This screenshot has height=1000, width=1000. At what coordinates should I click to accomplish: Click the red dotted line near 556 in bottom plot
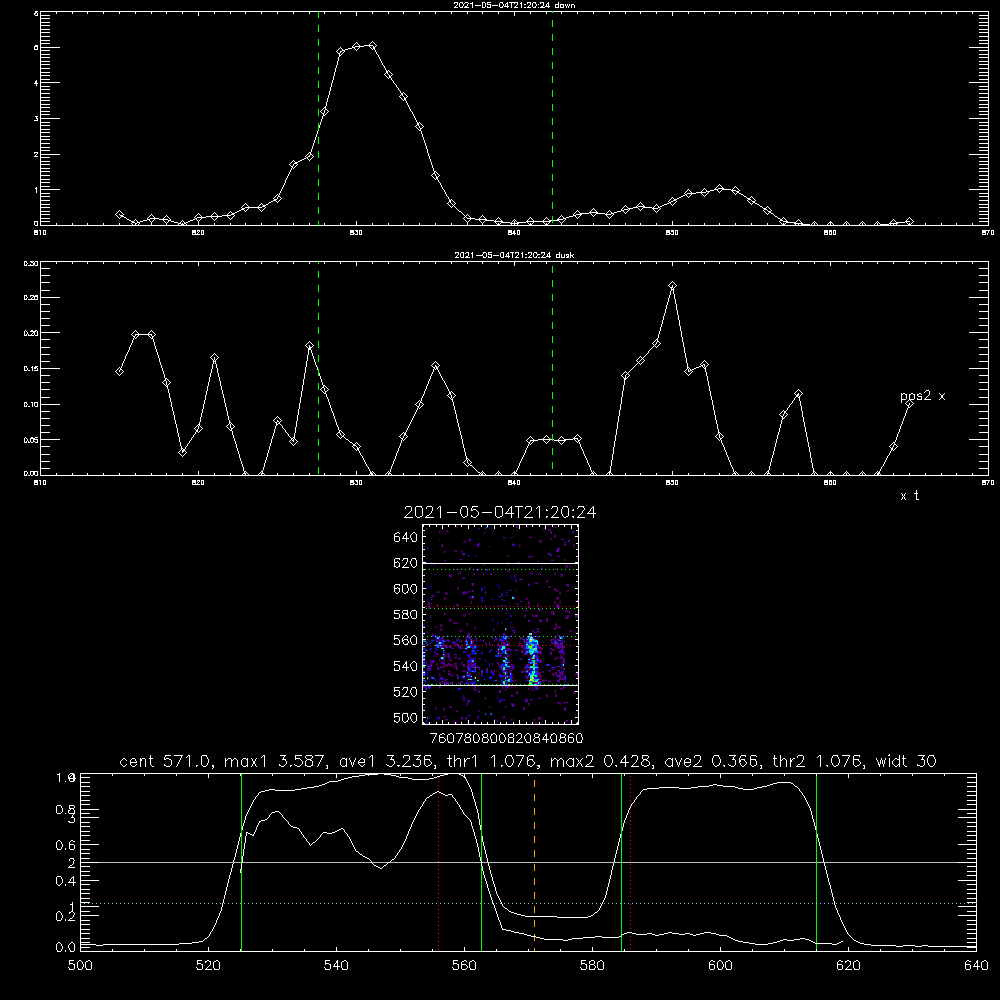tap(439, 861)
